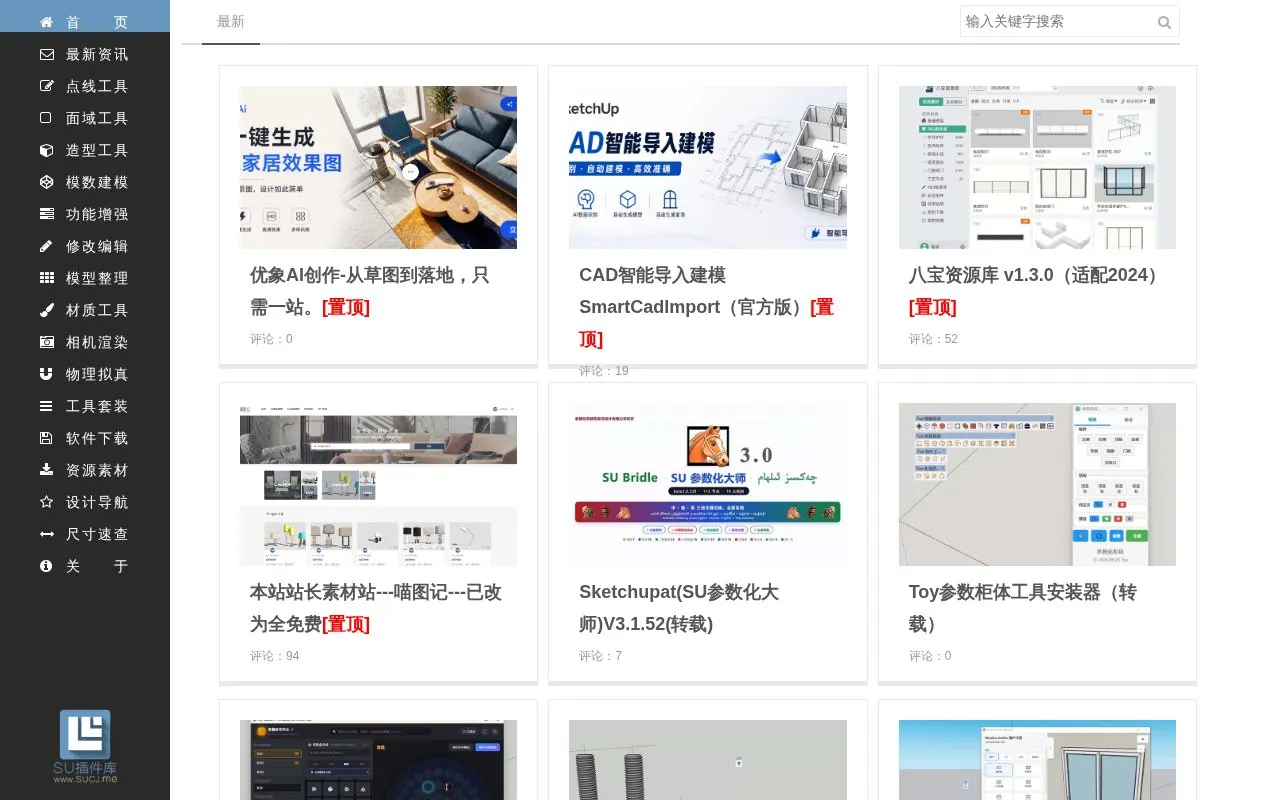Click the star icon for 设计导航
Screen dimensions: 1280x800
tap(46, 502)
